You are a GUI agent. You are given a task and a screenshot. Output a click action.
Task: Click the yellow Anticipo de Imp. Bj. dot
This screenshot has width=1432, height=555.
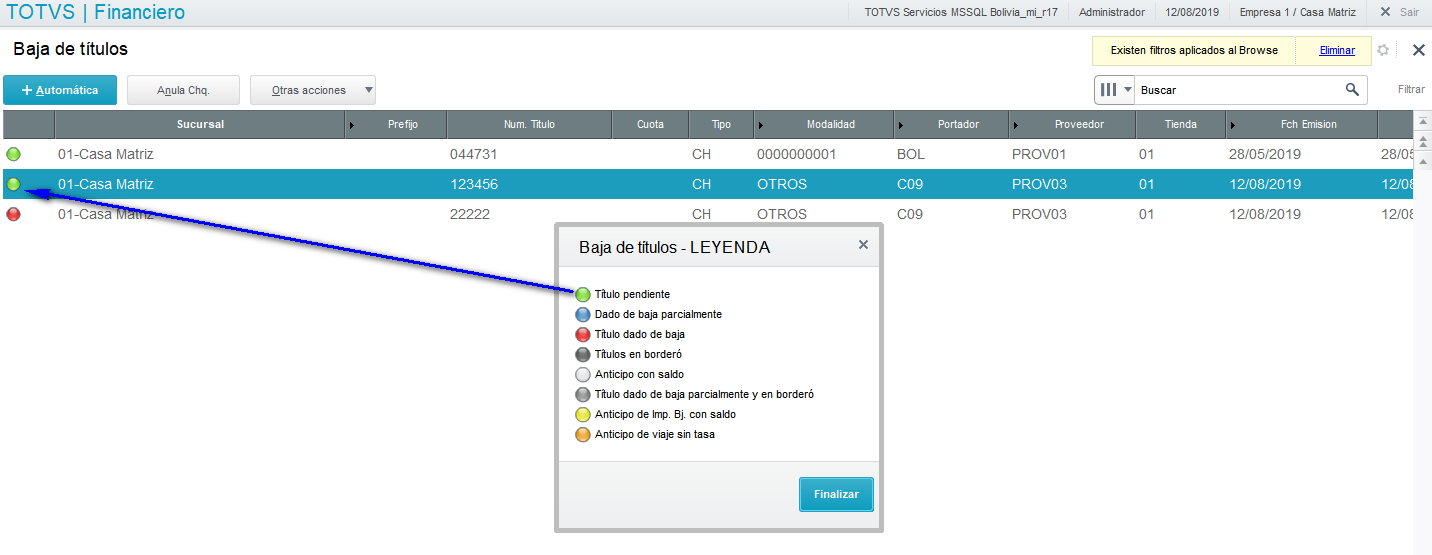click(x=583, y=415)
